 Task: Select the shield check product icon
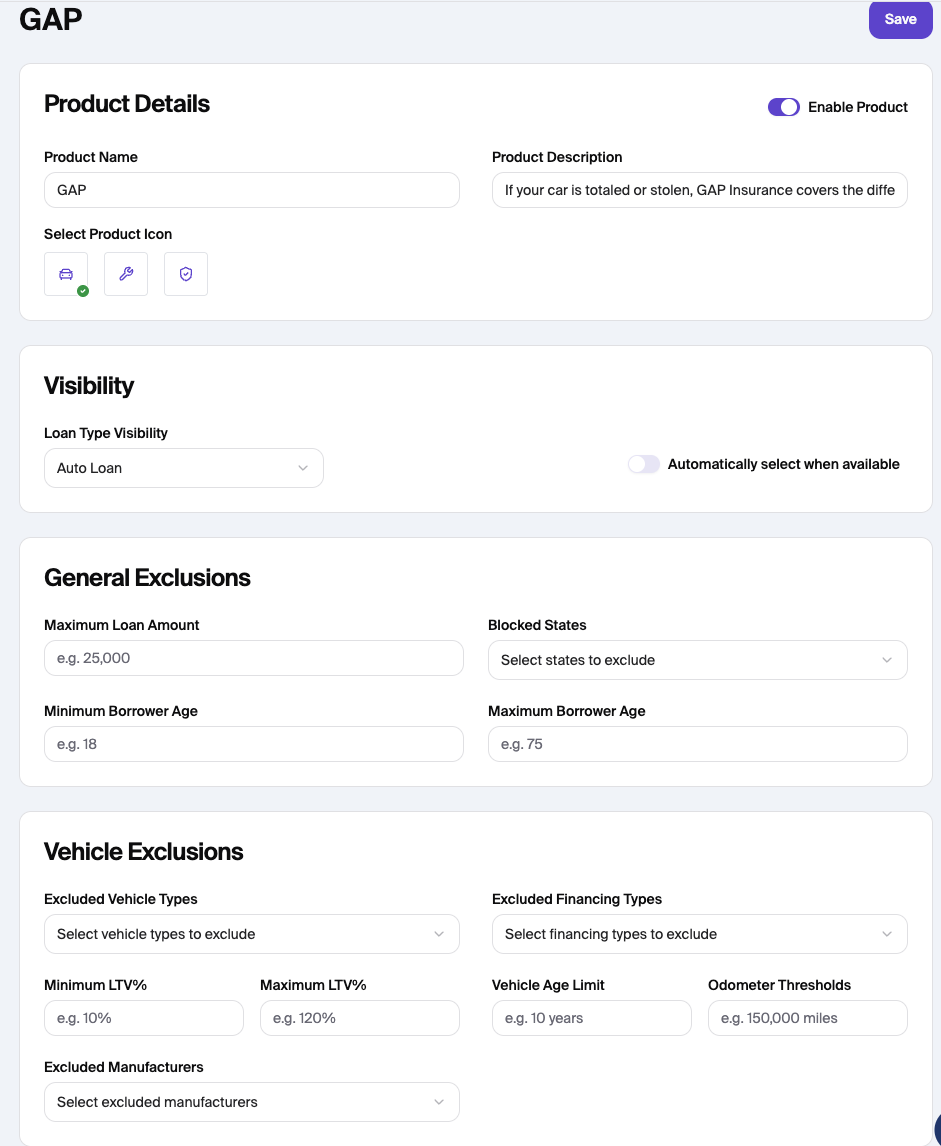[x=186, y=274]
